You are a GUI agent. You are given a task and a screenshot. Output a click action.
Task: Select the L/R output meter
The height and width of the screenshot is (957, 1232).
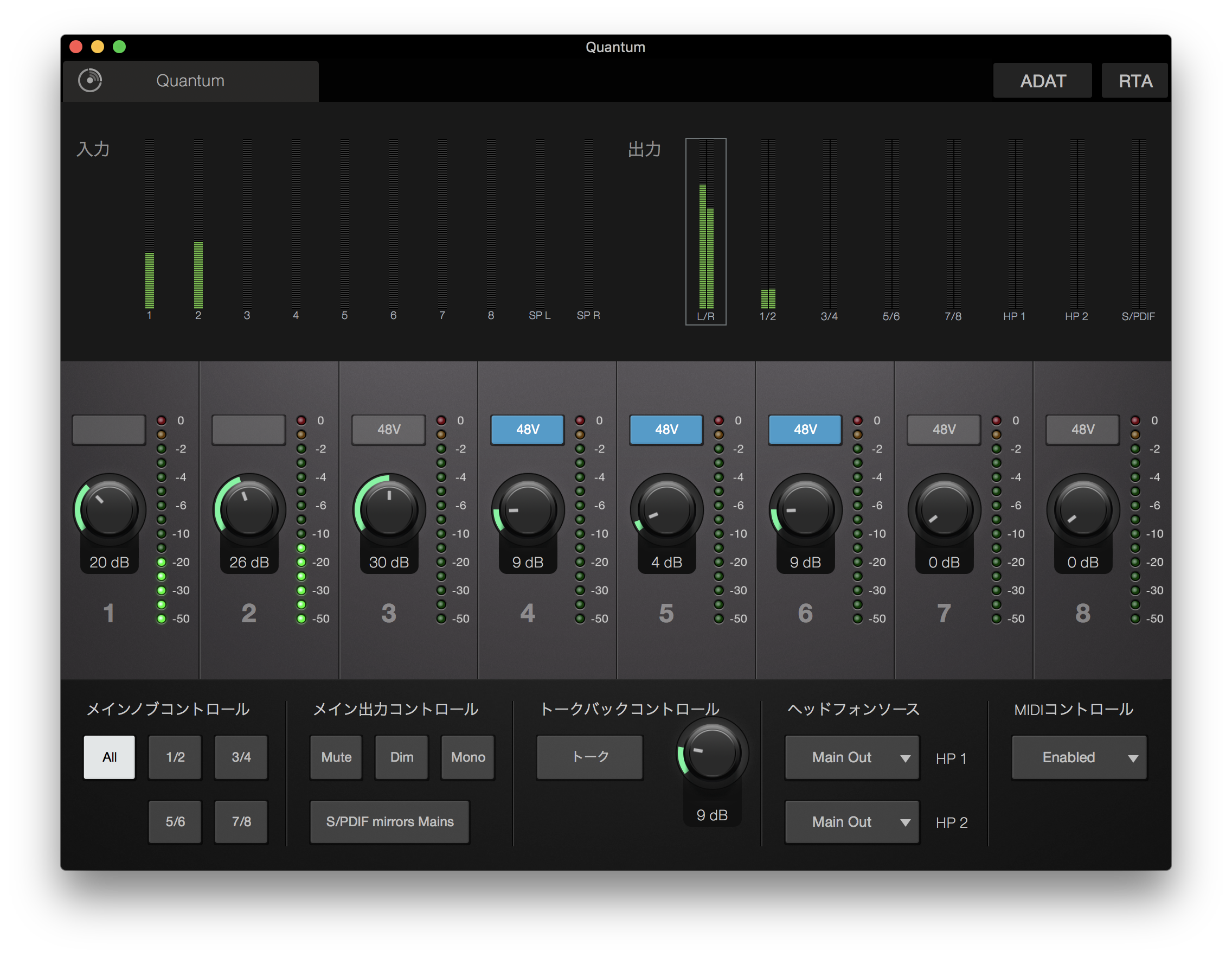coord(705,231)
